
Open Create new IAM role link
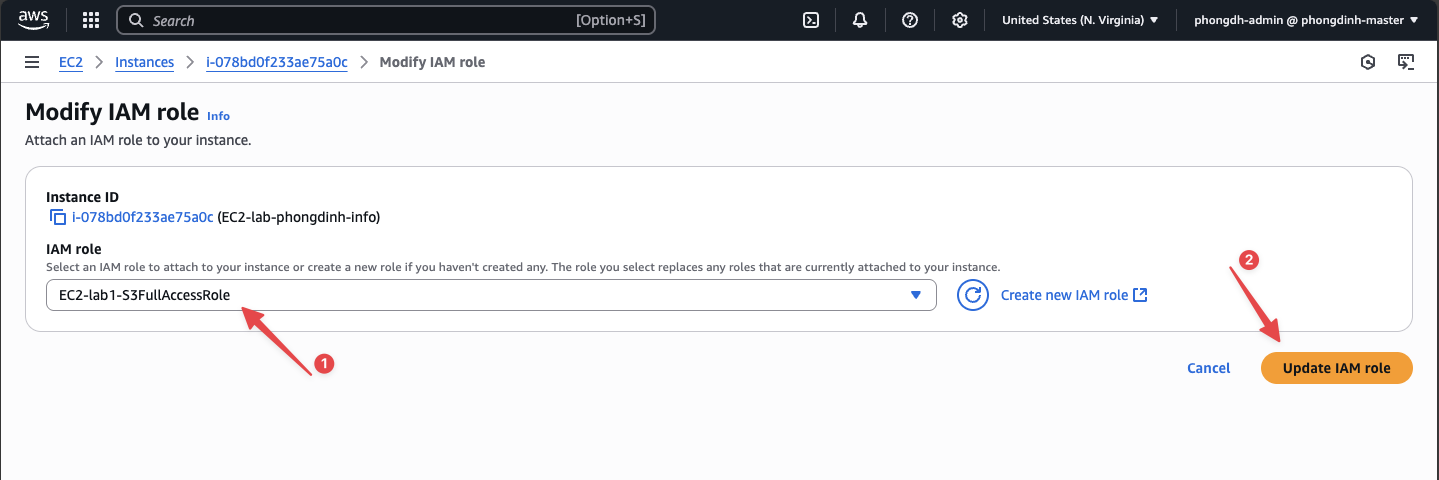coord(1074,295)
